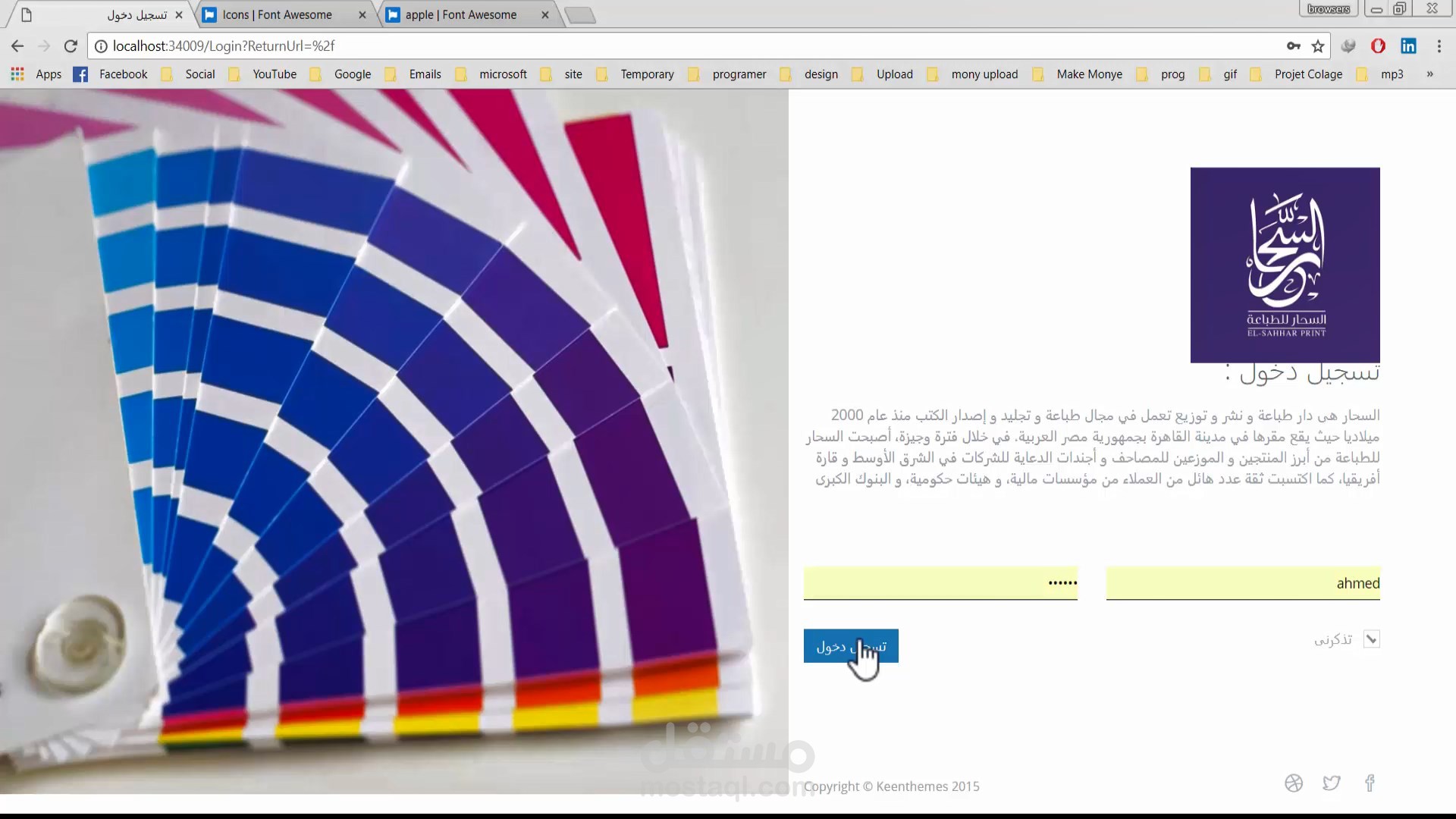Expand hidden bookmarks chevron

tap(1429, 74)
